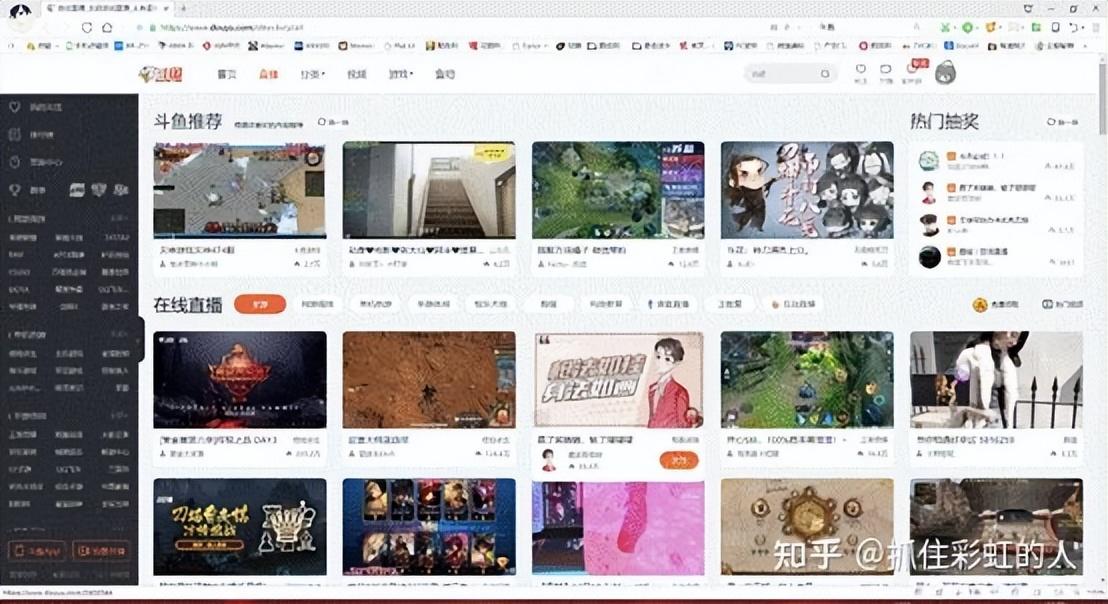
Task: Click the black round avatar in 热门抽奖 list
Action: click(929, 257)
